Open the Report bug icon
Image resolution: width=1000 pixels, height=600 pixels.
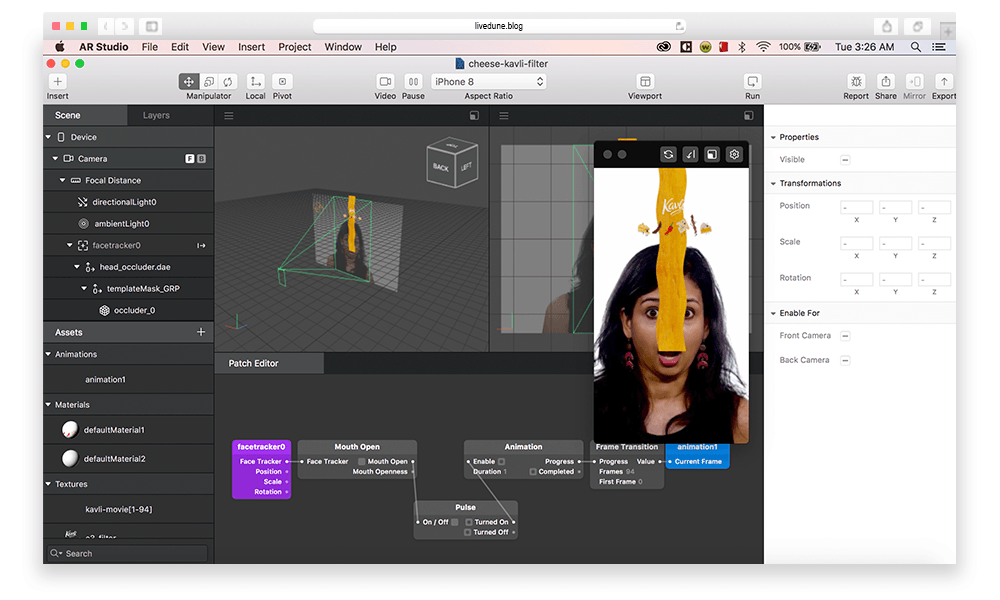[856, 82]
